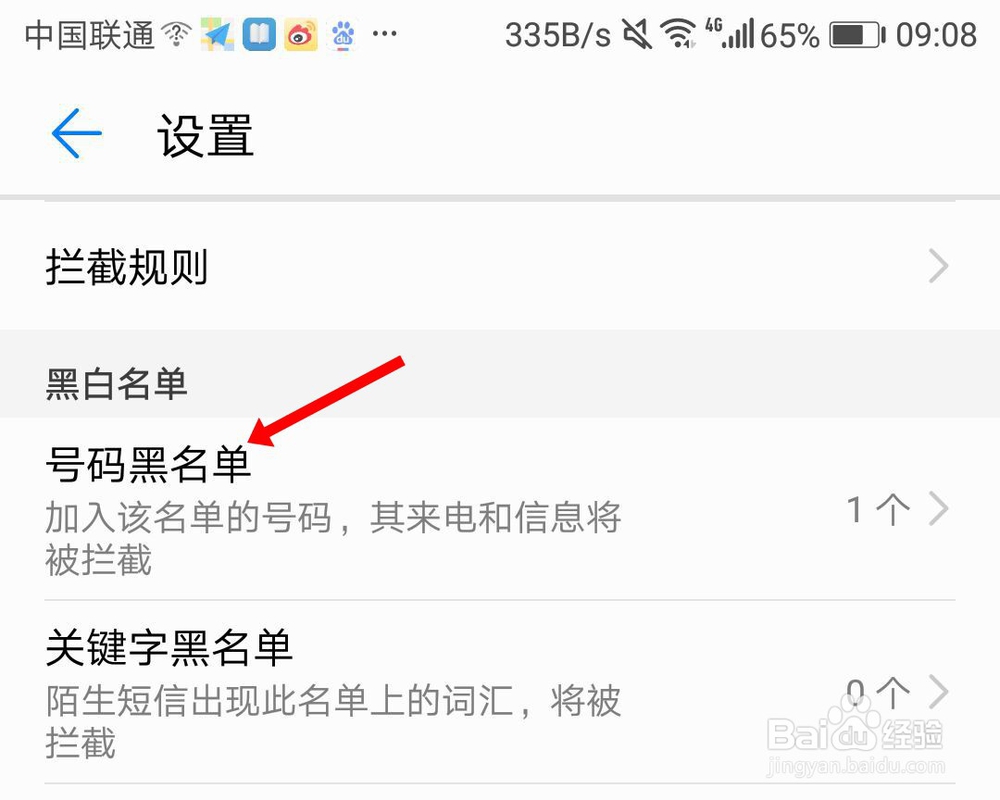Tap the 4G signal strength icon

[730, 33]
